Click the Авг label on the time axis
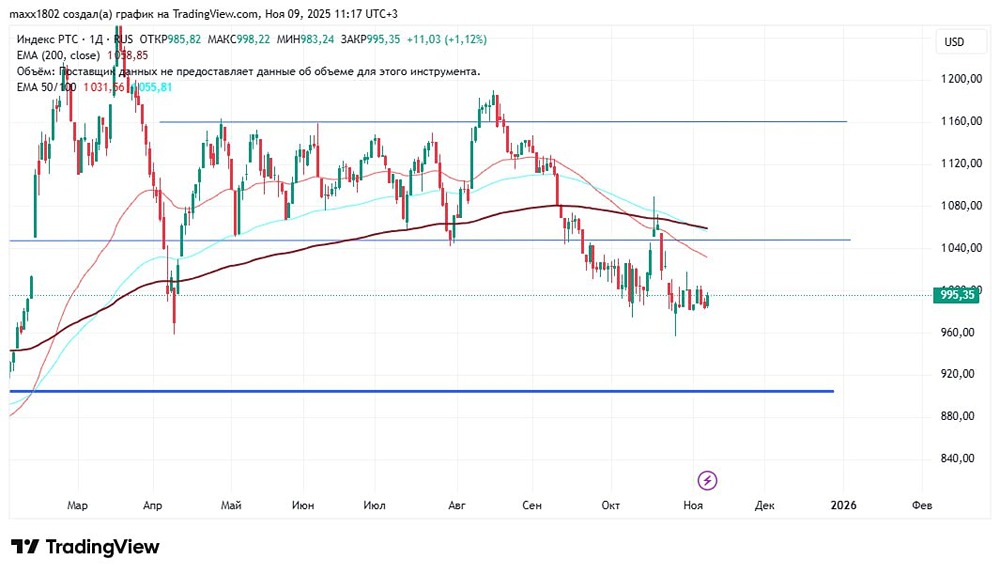The width and height of the screenshot is (1000, 575). (x=458, y=506)
